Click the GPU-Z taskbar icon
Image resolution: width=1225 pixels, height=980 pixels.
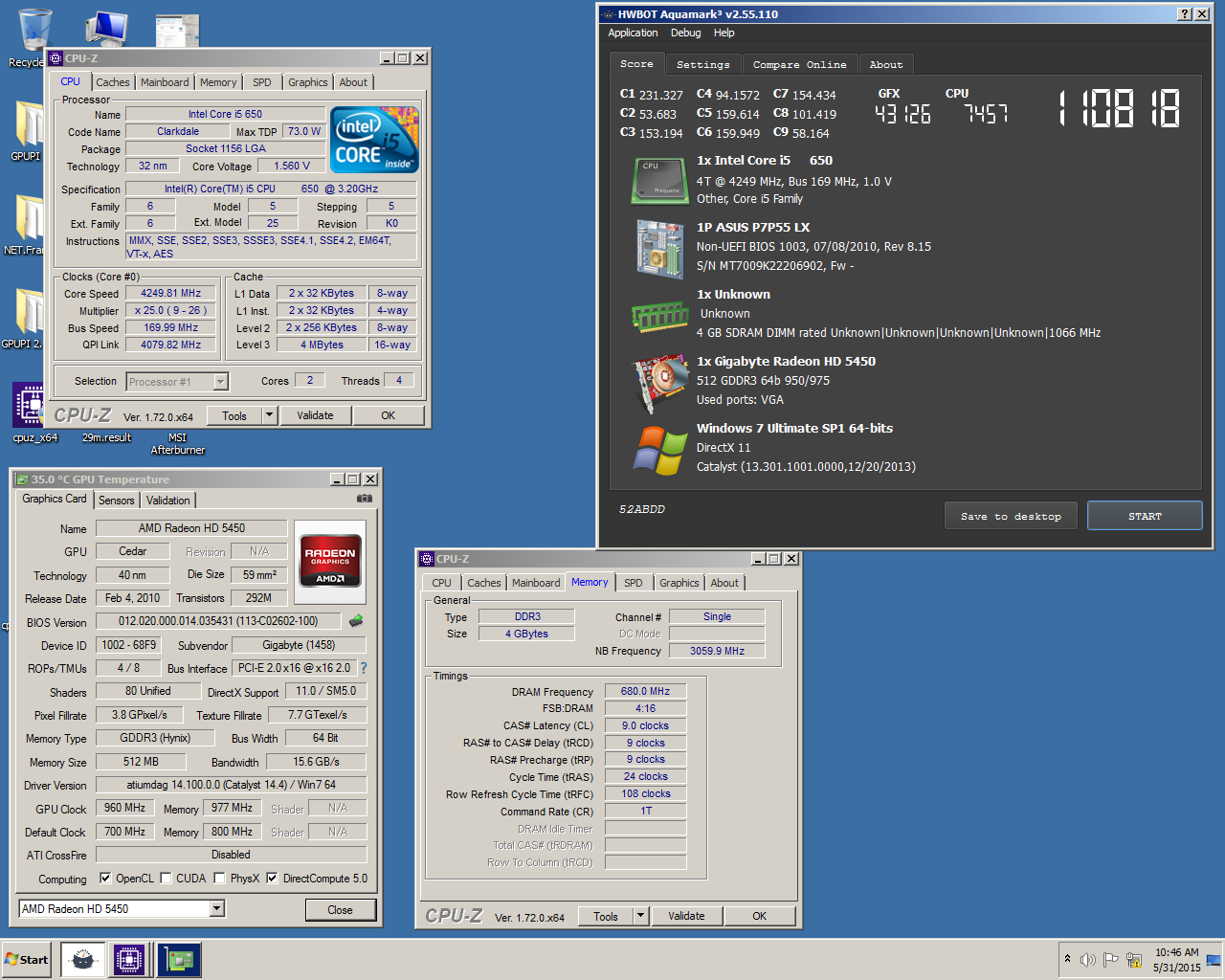(x=178, y=959)
